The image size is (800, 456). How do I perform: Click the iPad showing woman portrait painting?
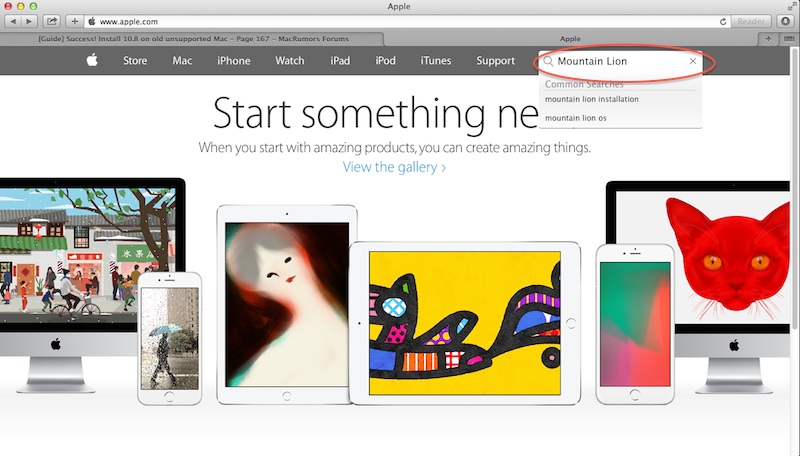pos(287,305)
